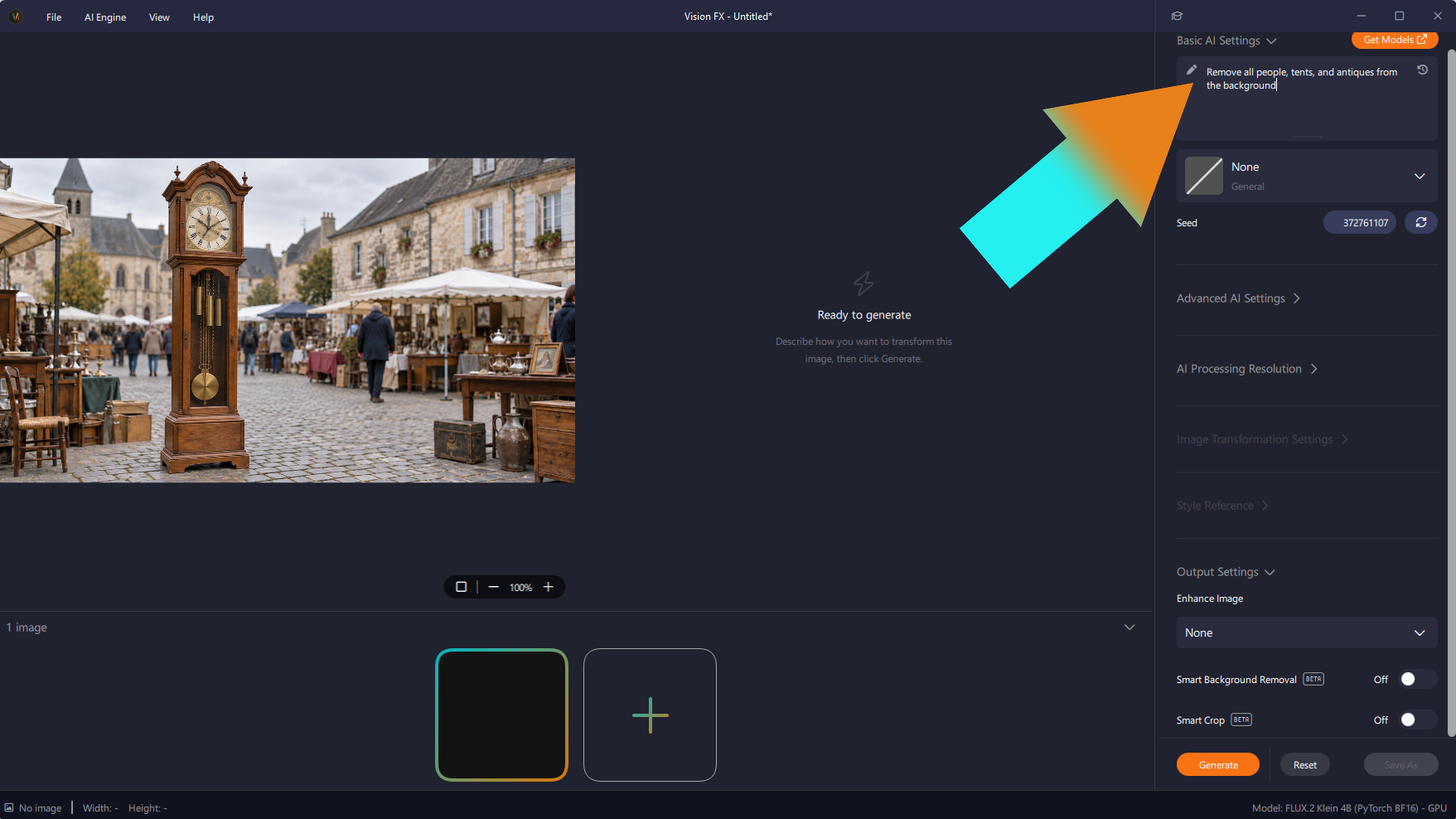Screen dimensions: 1456x819
Task: Click the Get Models button
Action: tap(1395, 40)
